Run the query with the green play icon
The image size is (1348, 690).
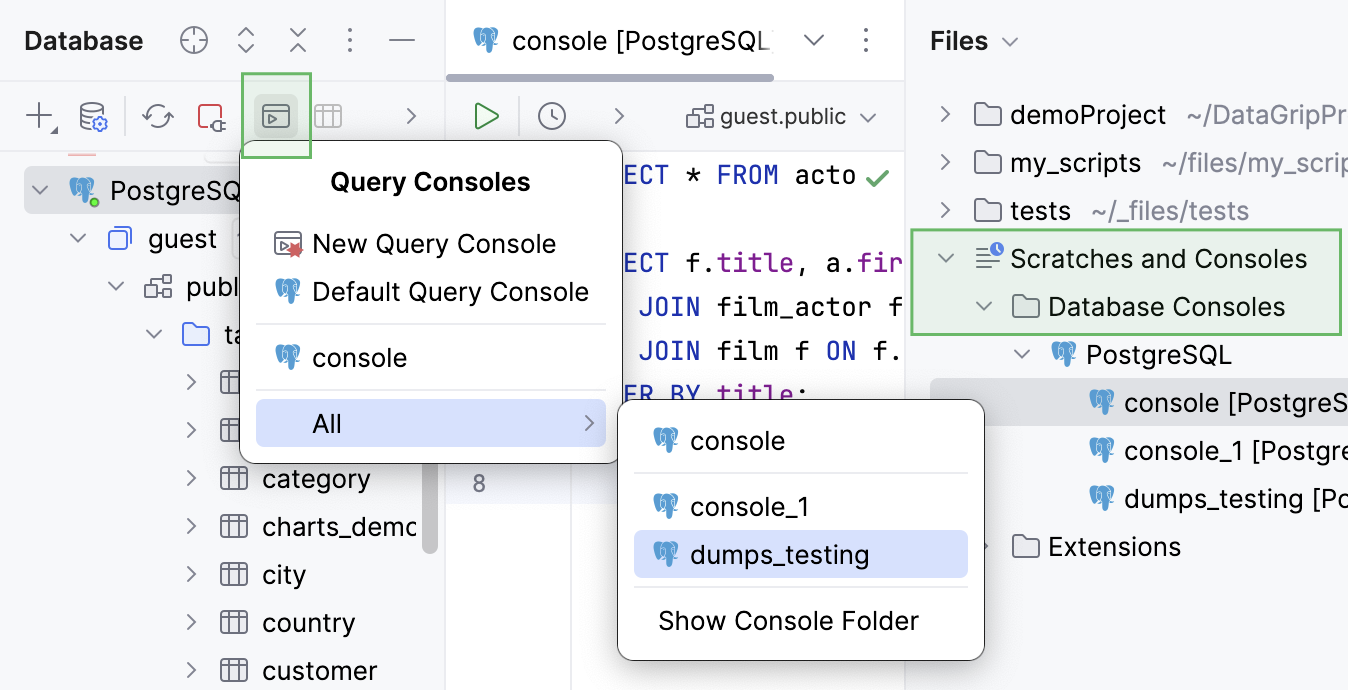pyautogui.click(x=487, y=115)
